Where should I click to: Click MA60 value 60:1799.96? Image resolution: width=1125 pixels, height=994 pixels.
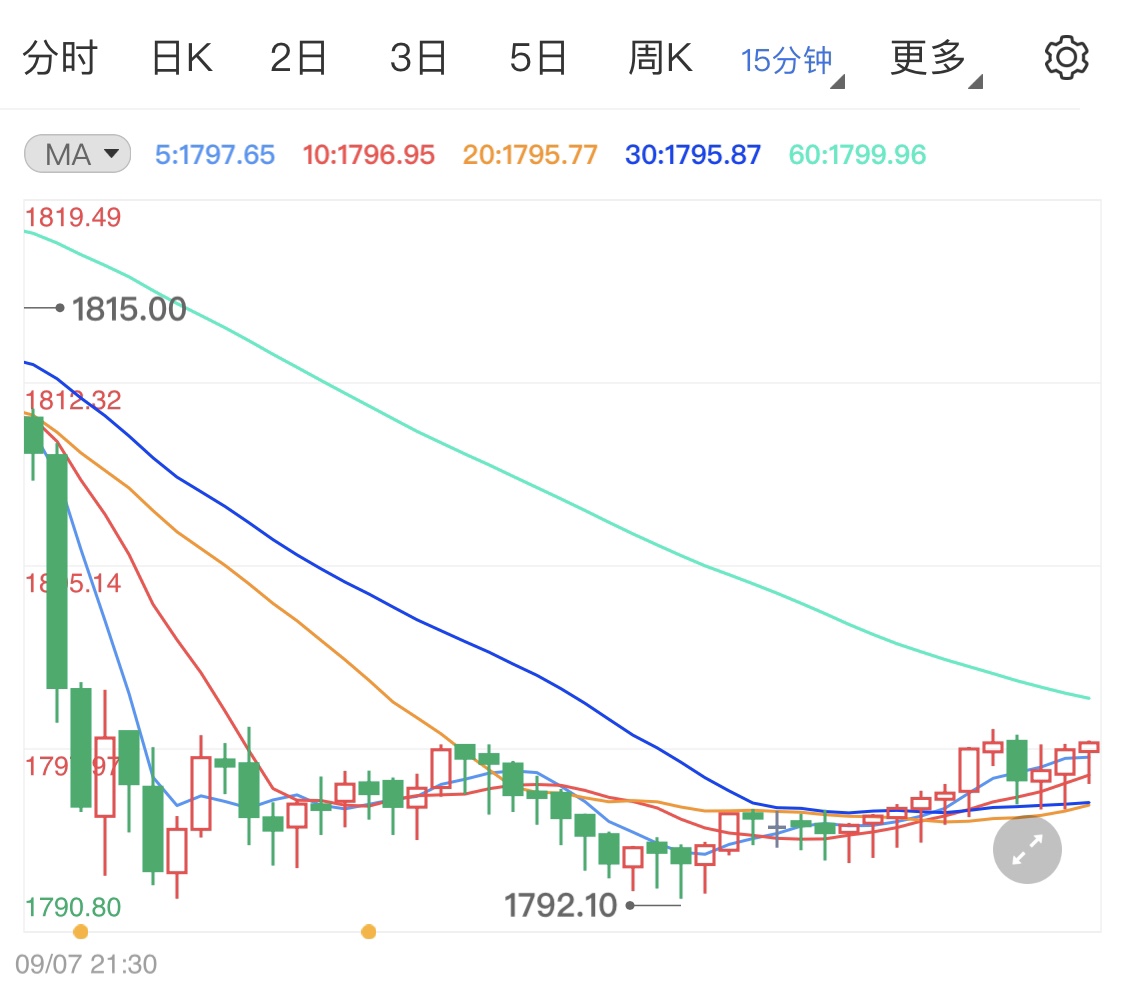point(857,154)
